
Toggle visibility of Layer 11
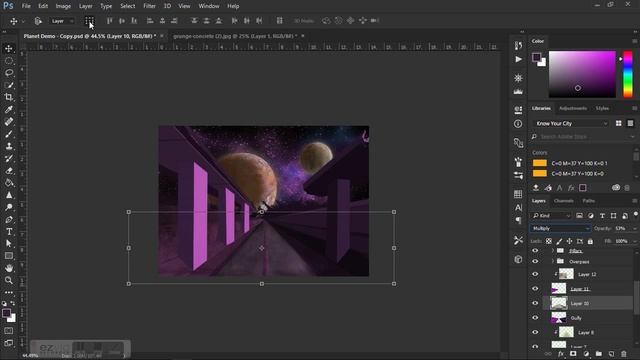click(535, 289)
